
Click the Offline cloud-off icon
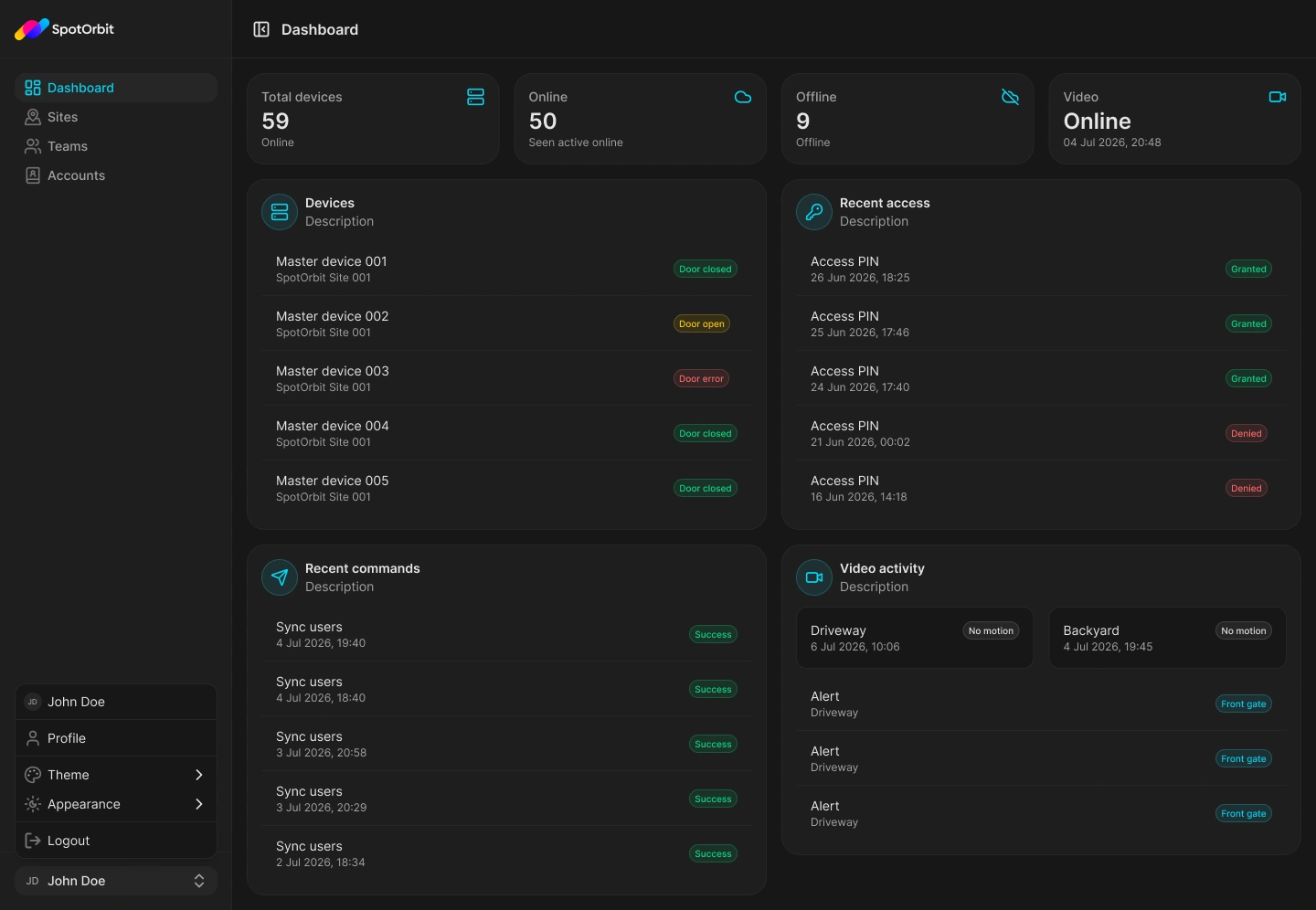1010,97
